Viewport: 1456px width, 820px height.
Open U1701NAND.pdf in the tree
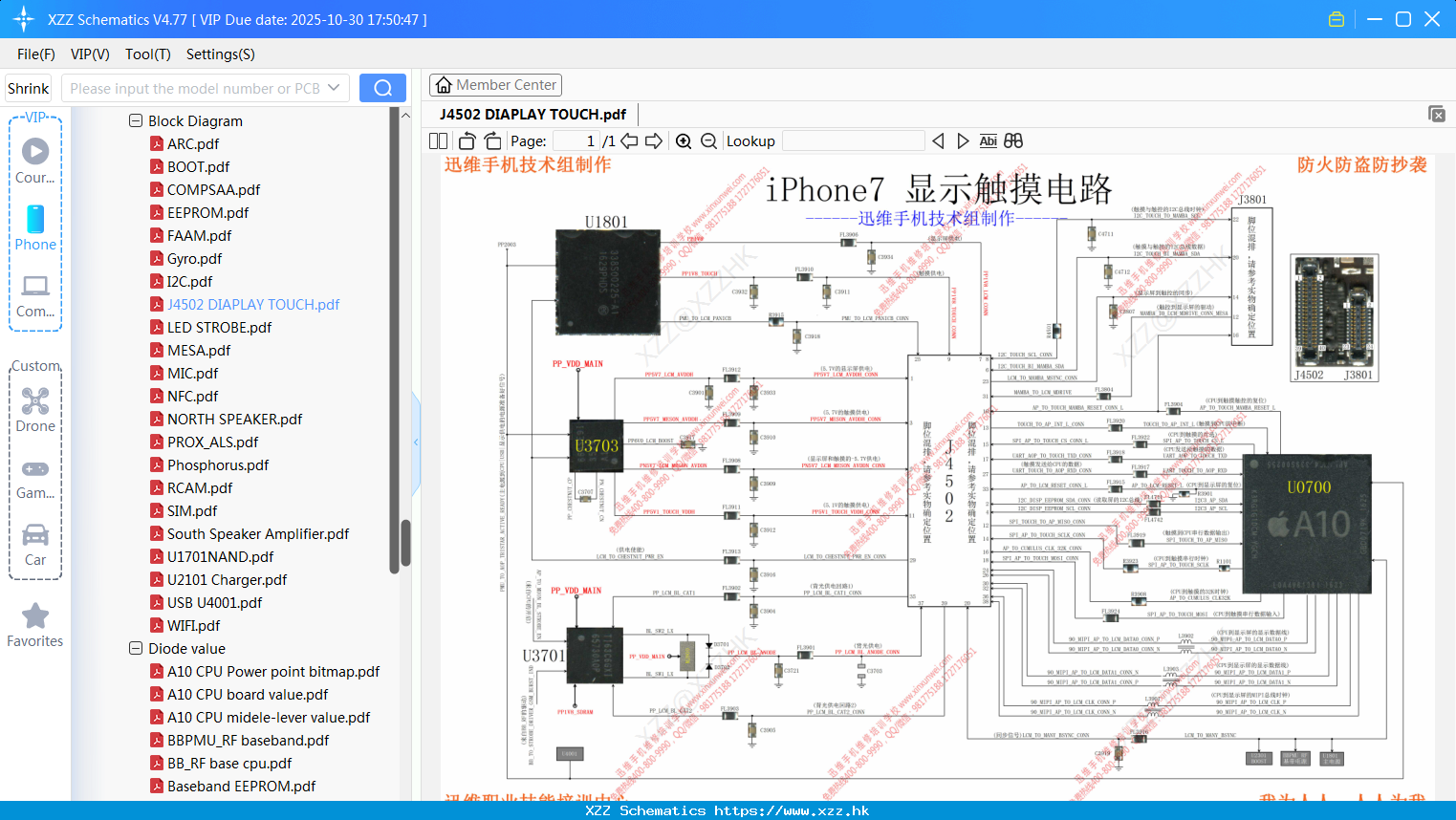(x=220, y=556)
